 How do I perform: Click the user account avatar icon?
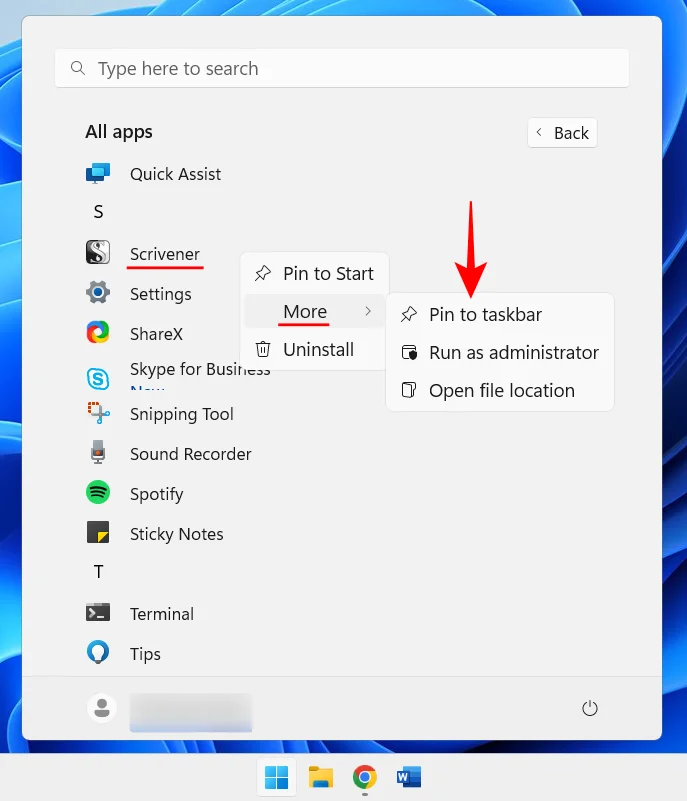point(102,708)
